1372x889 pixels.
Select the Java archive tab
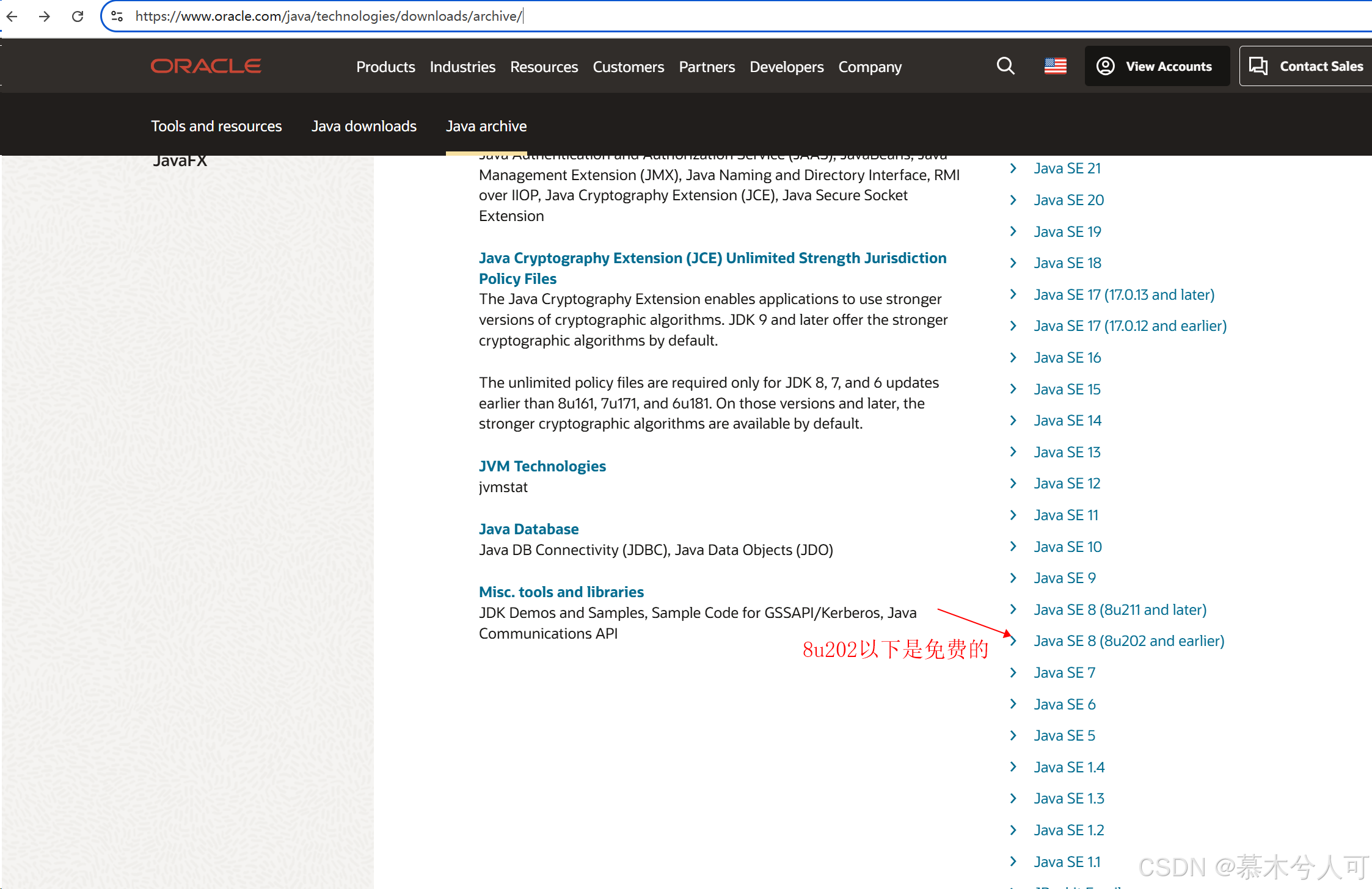(x=486, y=126)
